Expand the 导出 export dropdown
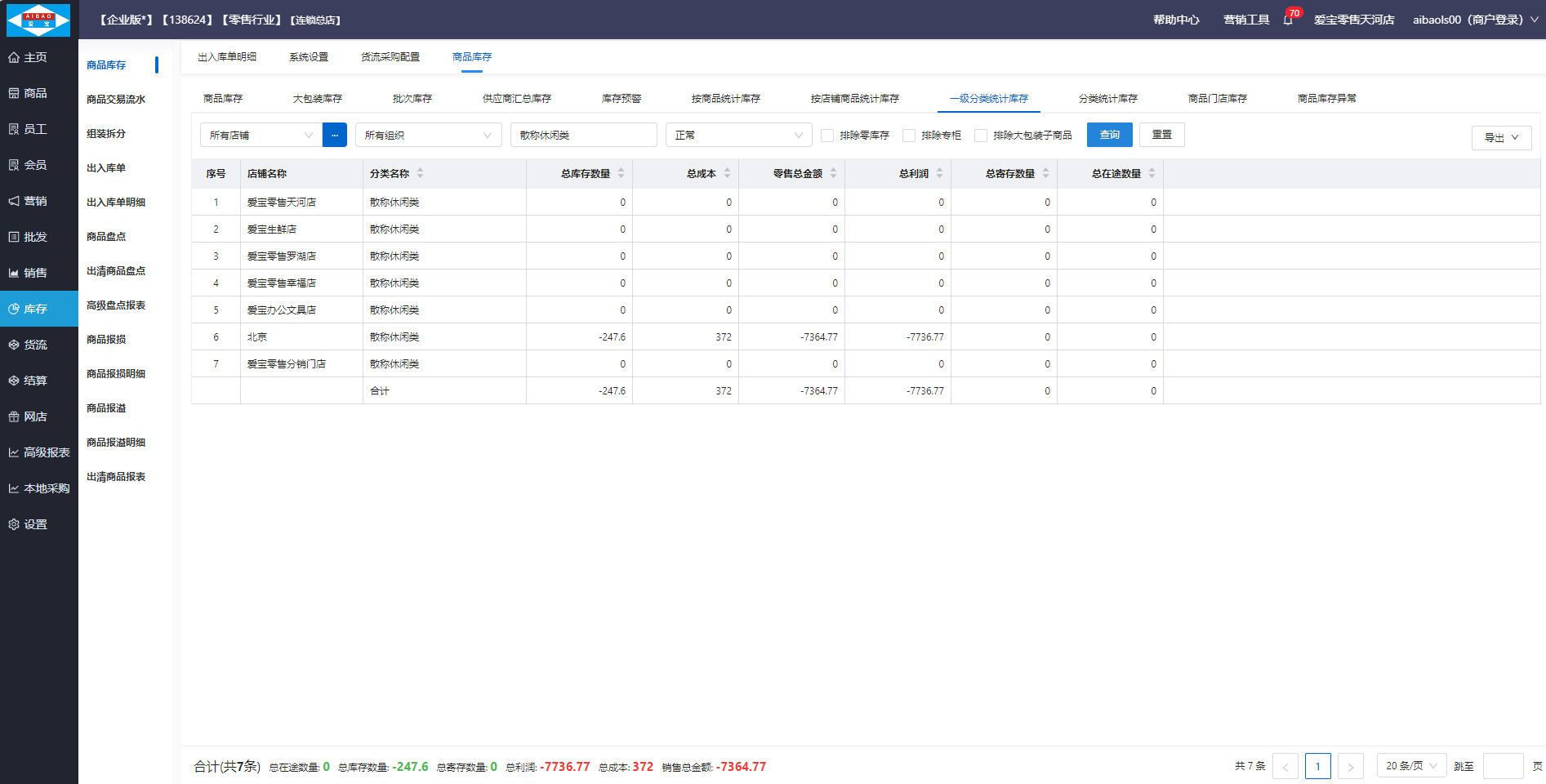 [1501, 137]
